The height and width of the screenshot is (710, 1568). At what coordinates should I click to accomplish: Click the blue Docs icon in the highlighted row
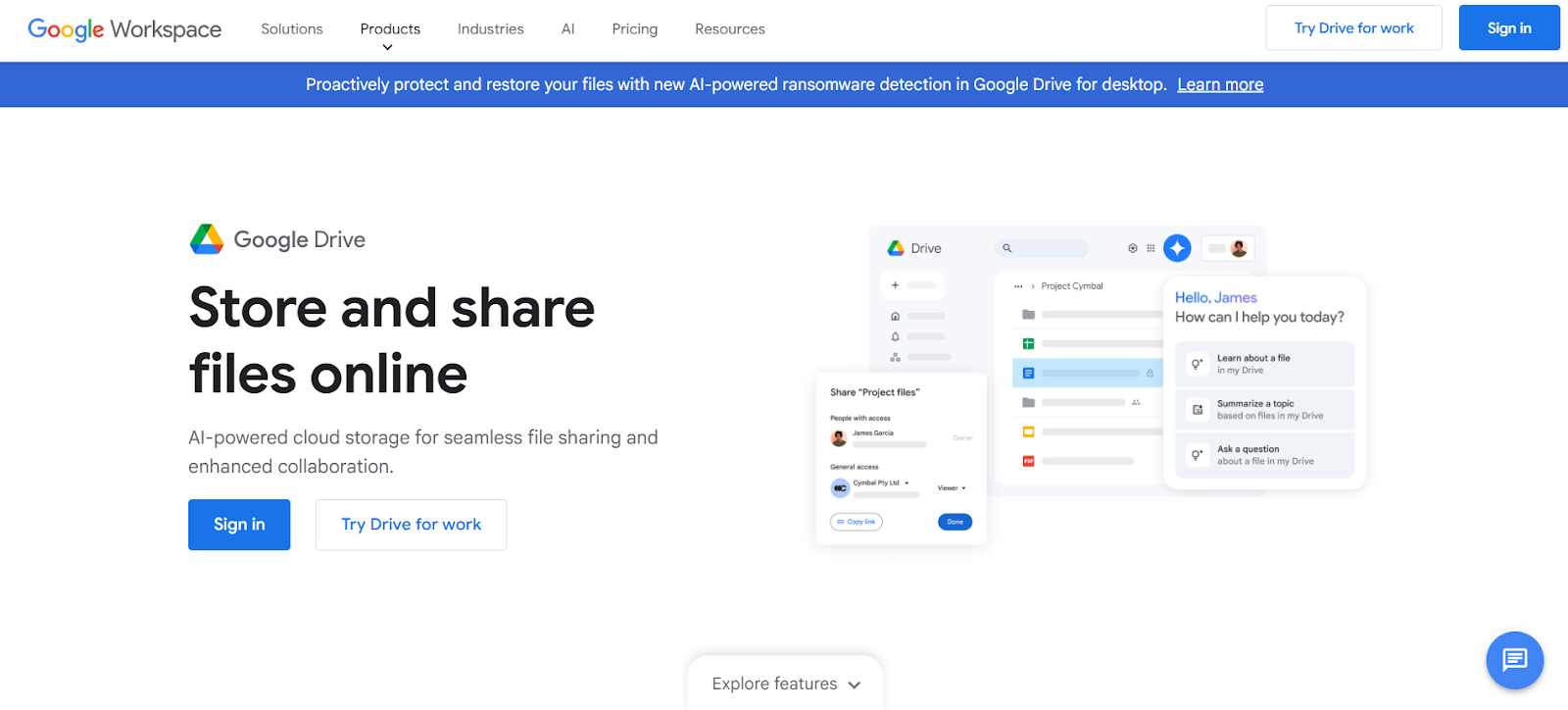tap(1028, 374)
